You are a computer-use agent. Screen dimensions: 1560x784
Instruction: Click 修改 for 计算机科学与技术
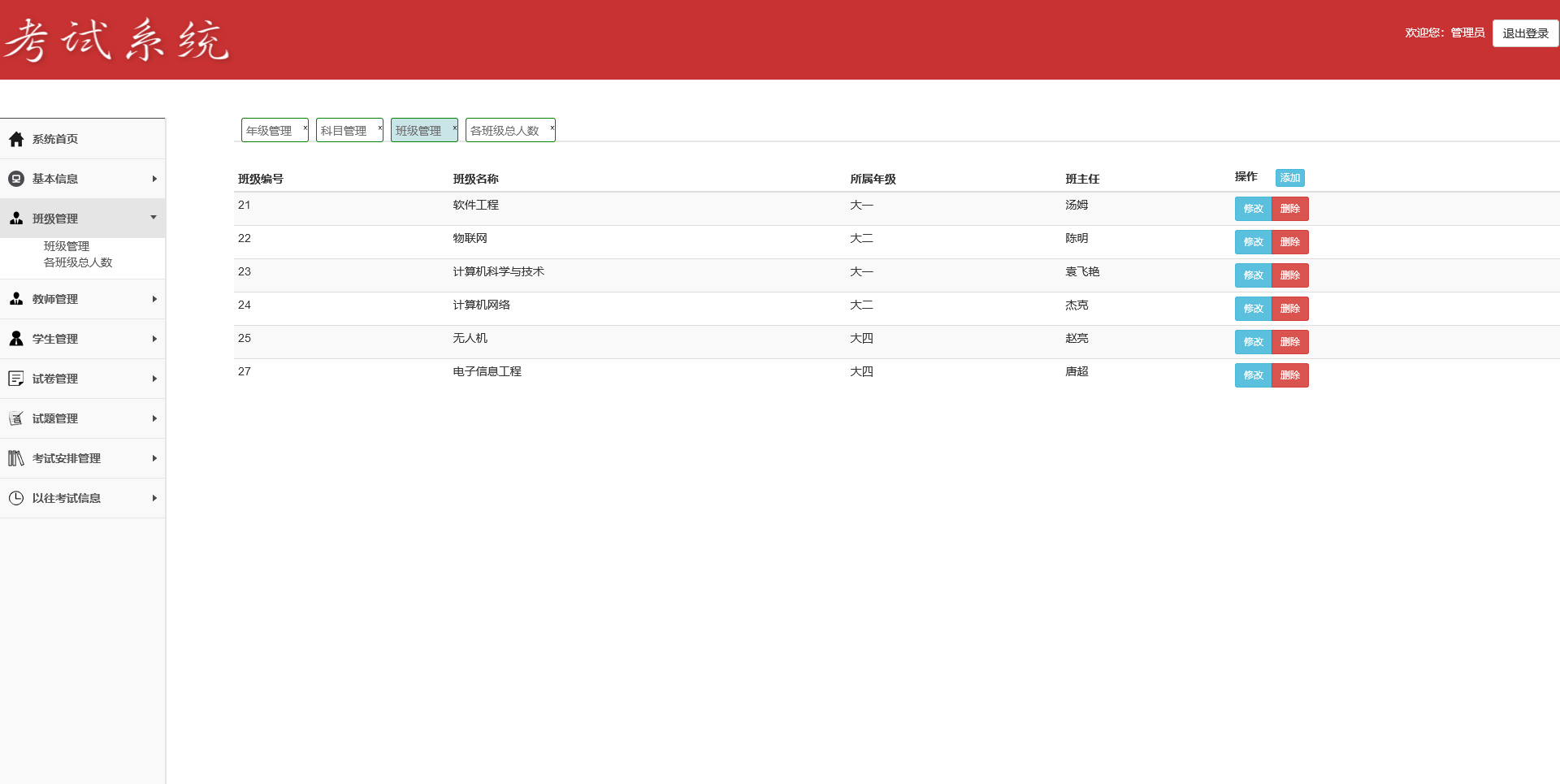coord(1253,275)
